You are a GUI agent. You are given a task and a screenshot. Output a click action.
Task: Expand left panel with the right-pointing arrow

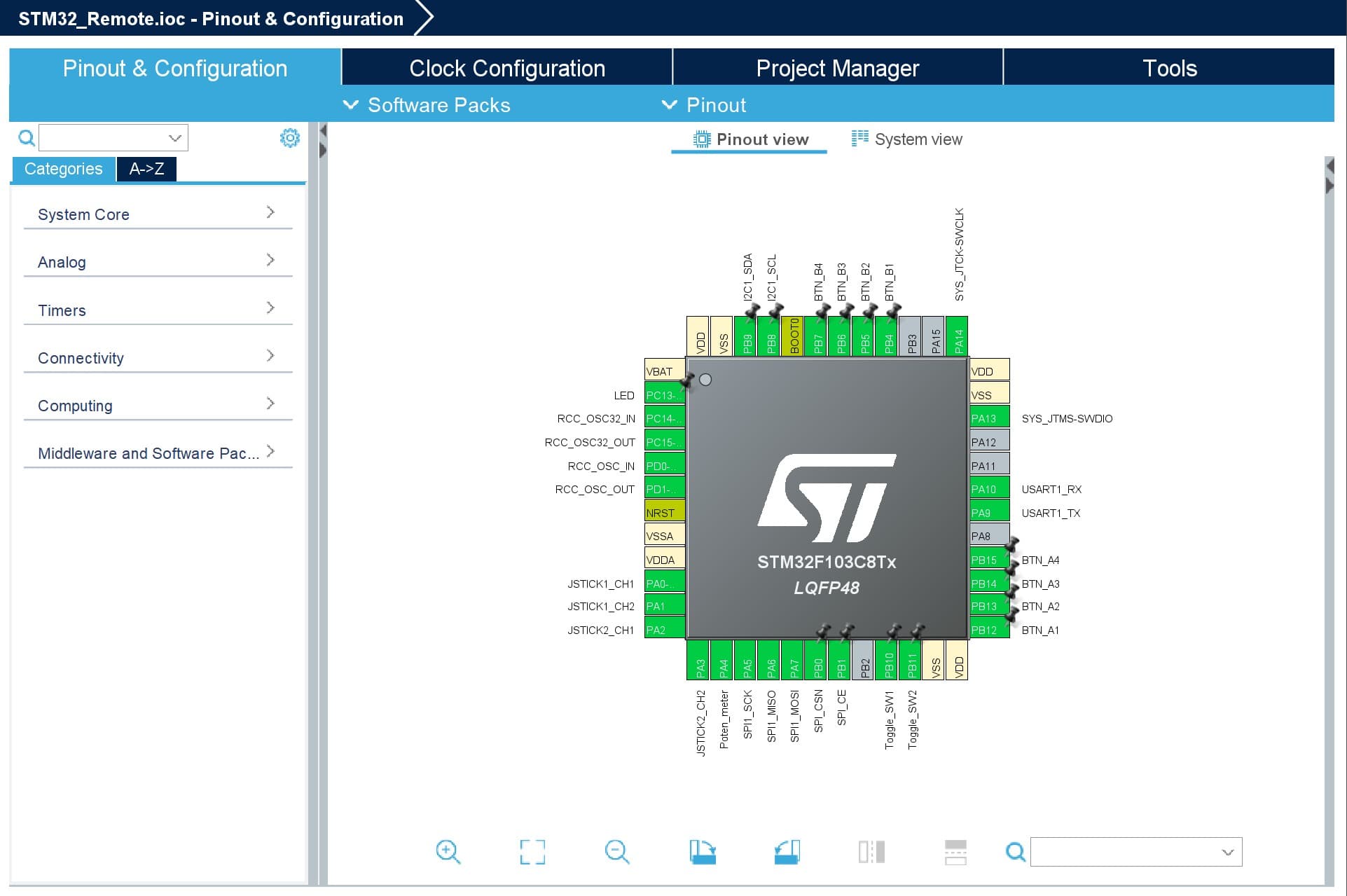tap(323, 150)
